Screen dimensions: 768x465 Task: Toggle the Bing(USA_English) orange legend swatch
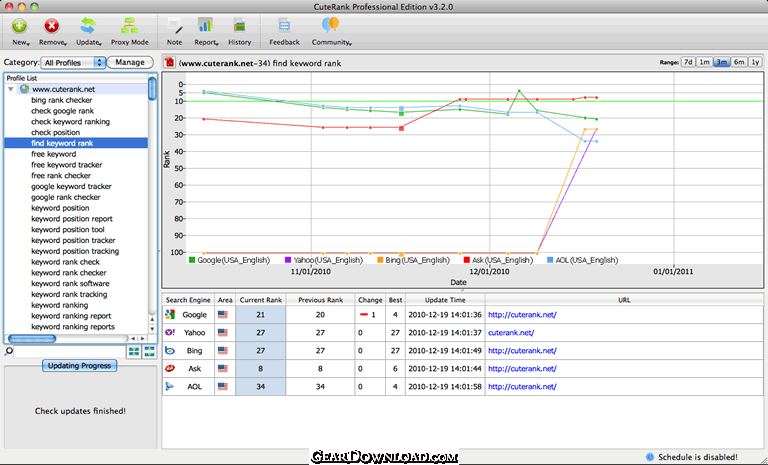[x=380, y=260]
